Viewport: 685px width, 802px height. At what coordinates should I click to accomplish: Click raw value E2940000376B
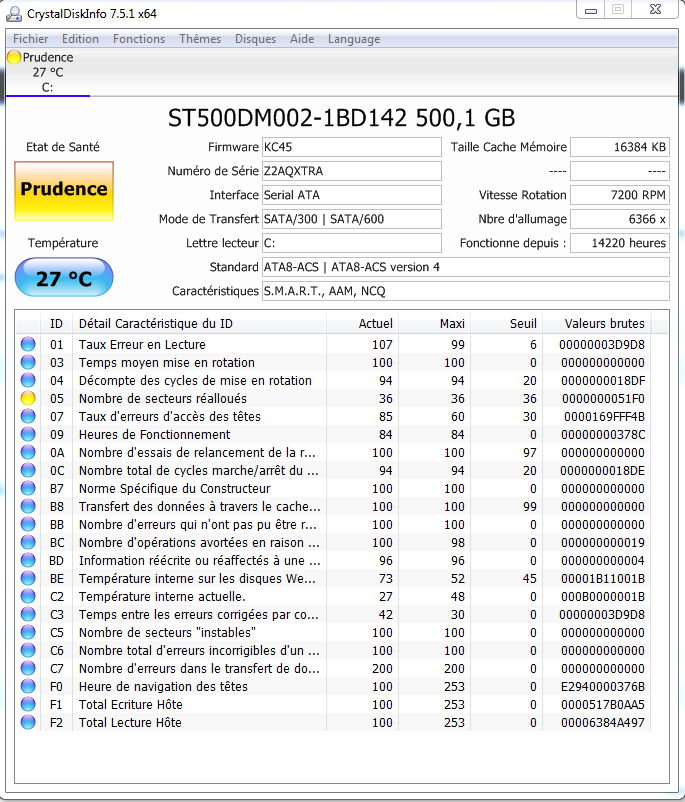tap(603, 686)
